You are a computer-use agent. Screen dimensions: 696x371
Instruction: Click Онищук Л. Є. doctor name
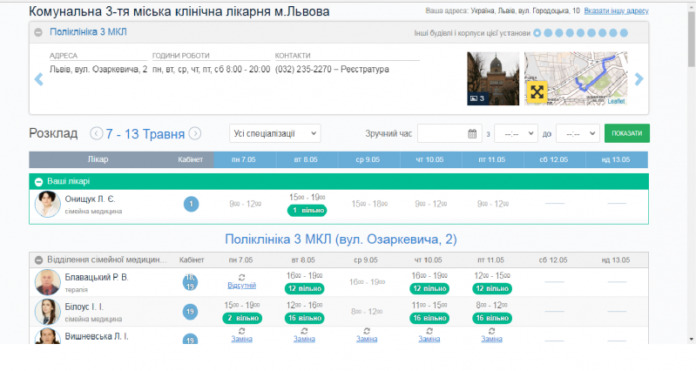tap(90, 199)
